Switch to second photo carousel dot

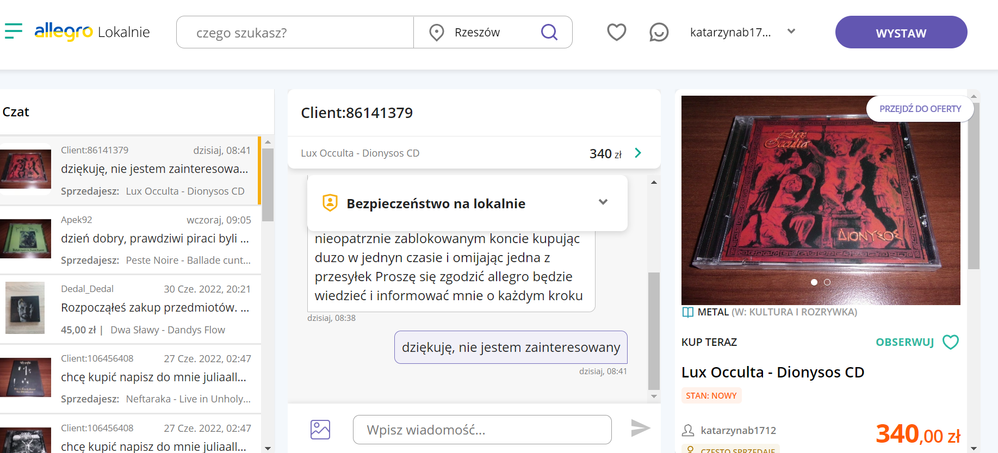click(827, 281)
